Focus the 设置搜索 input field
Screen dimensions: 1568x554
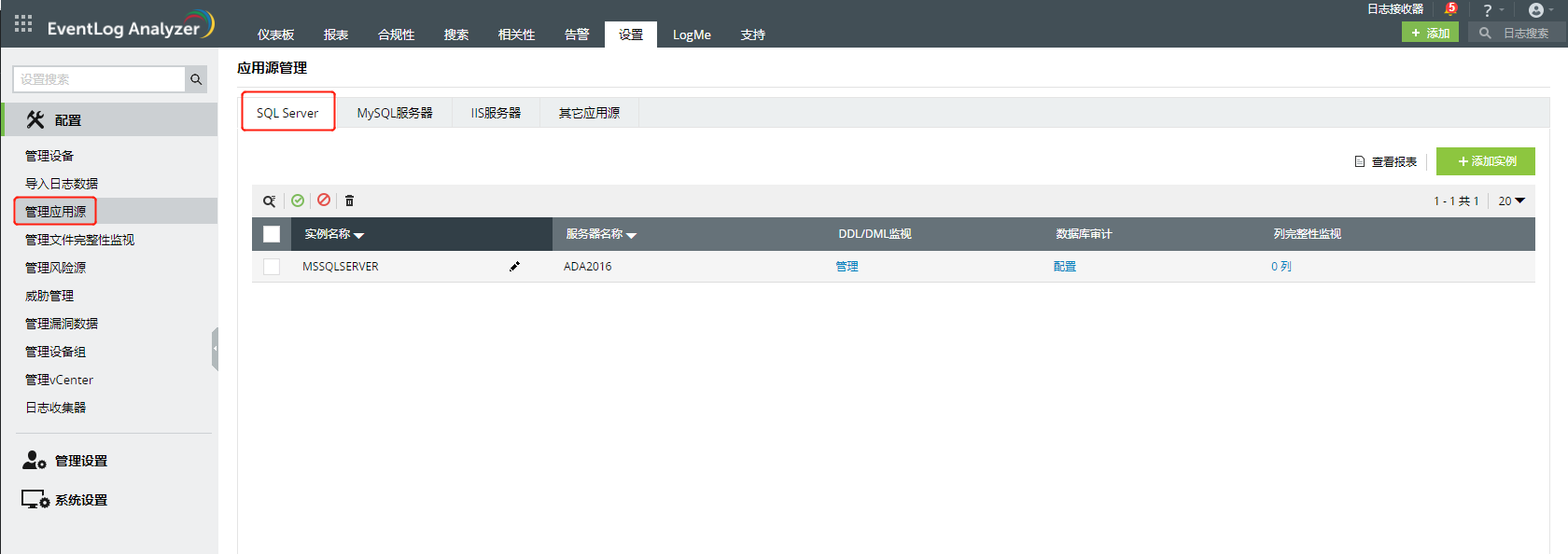point(99,79)
